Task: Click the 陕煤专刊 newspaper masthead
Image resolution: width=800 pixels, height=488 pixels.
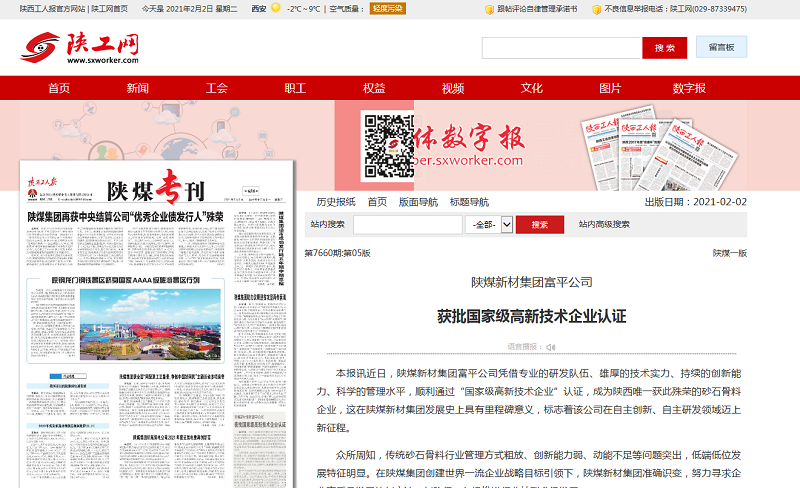Action: click(156, 190)
